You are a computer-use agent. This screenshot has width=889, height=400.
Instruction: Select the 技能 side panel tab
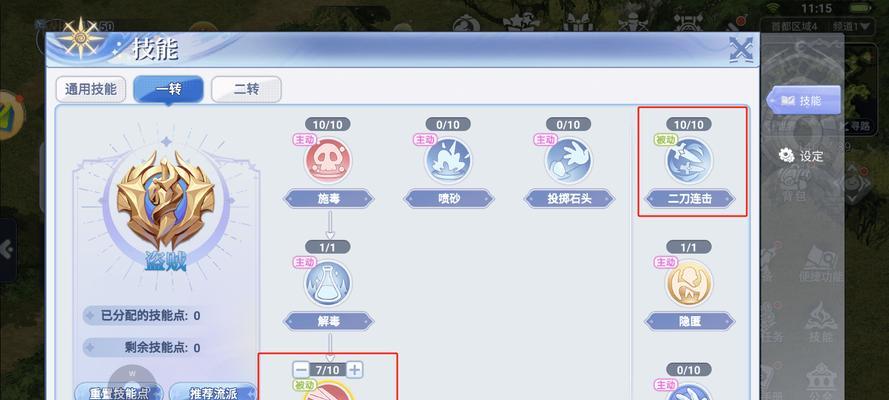pyautogui.click(x=803, y=101)
